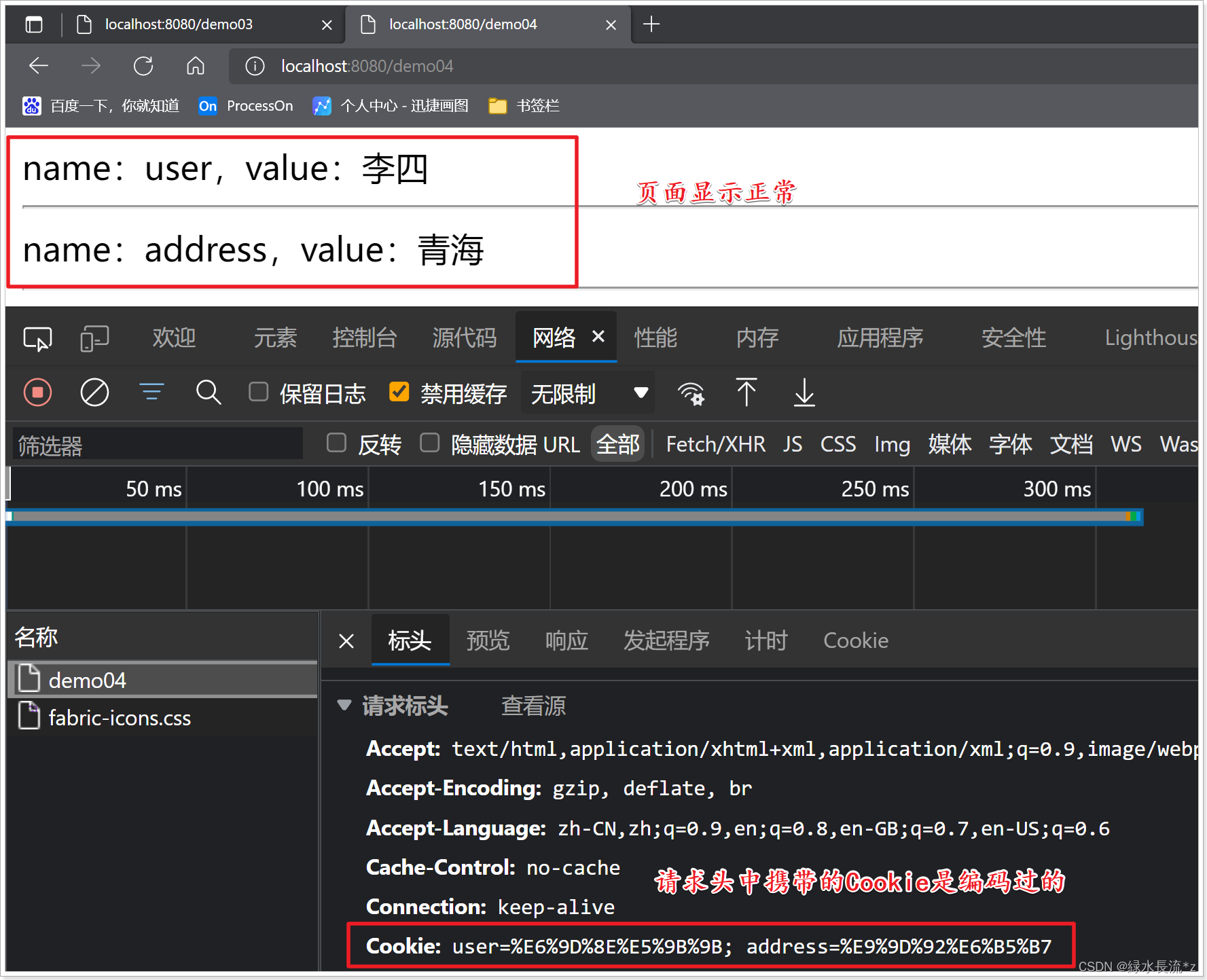Switch to the 欢迎 DevTools tab

click(x=175, y=338)
